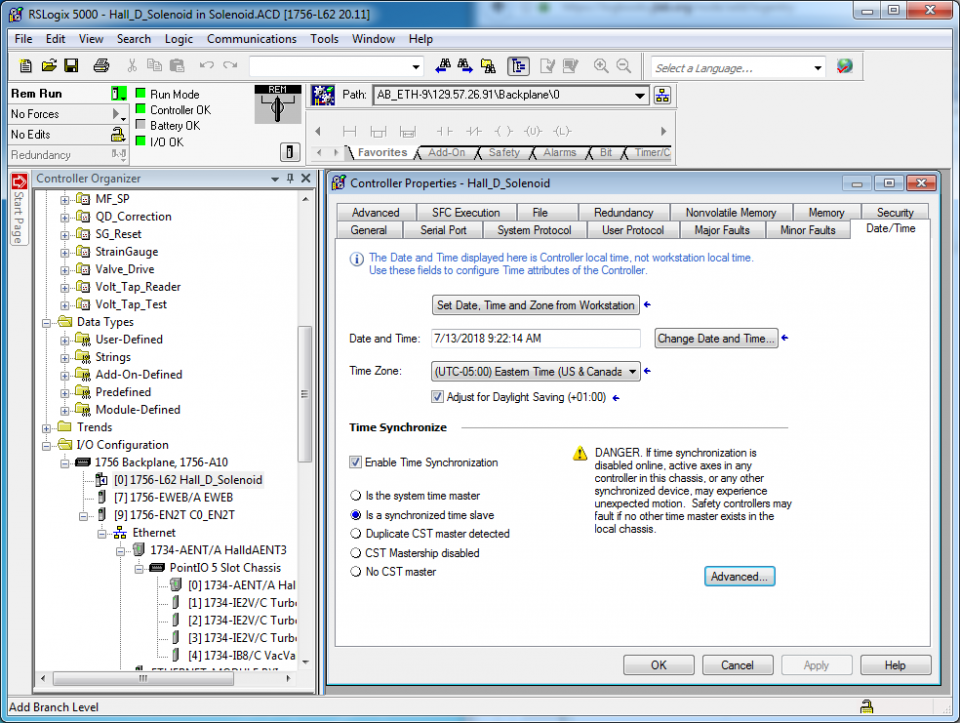Open the Advanced time sync button

click(739, 577)
